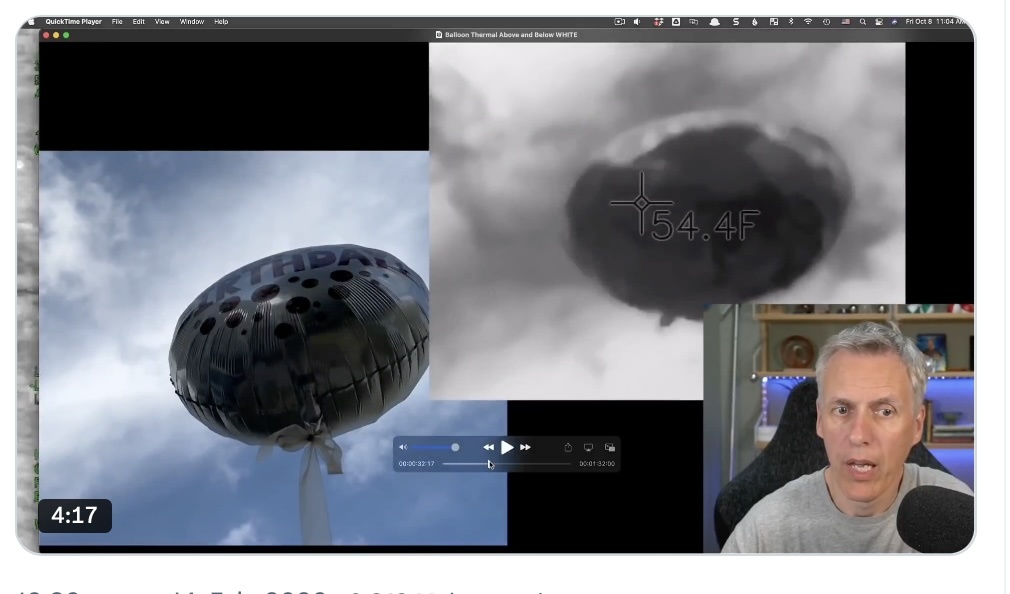1010x594 pixels.
Task: Open the Window menu
Action: pyautogui.click(x=191, y=21)
